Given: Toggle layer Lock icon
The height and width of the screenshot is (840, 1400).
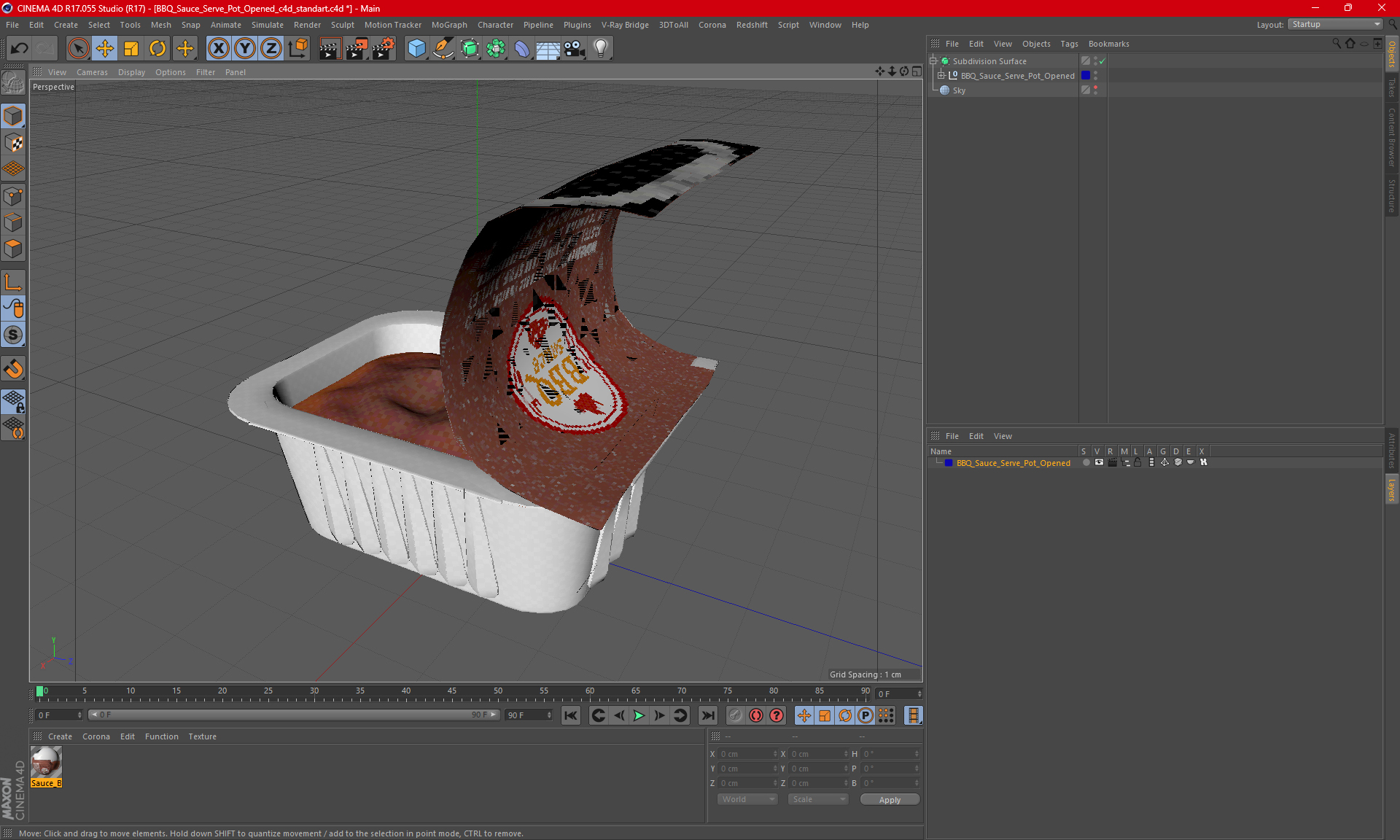Looking at the screenshot, I should [x=1137, y=462].
